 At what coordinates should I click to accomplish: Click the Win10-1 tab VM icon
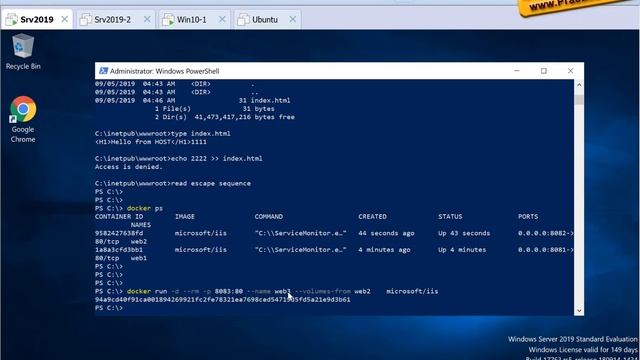168,19
